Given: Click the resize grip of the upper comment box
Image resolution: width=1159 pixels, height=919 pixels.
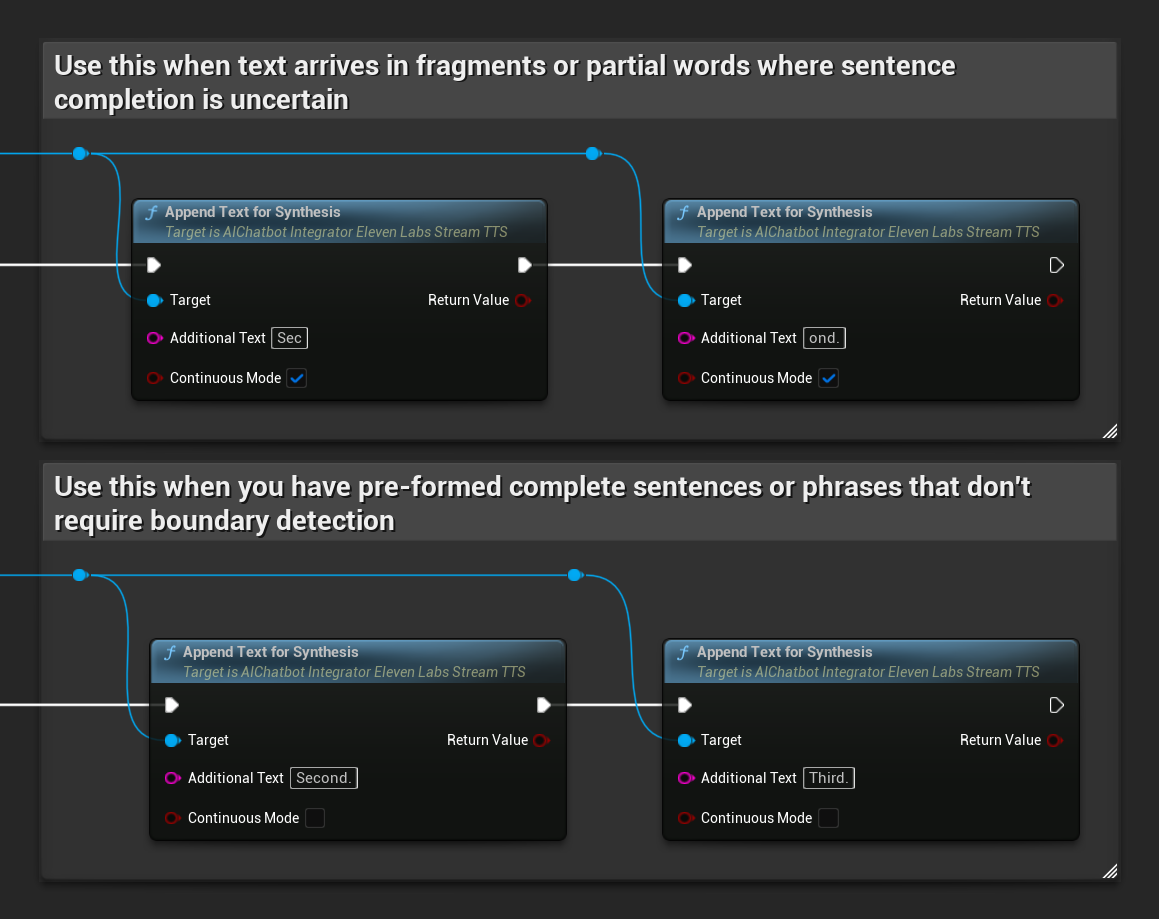Looking at the screenshot, I should [1110, 431].
